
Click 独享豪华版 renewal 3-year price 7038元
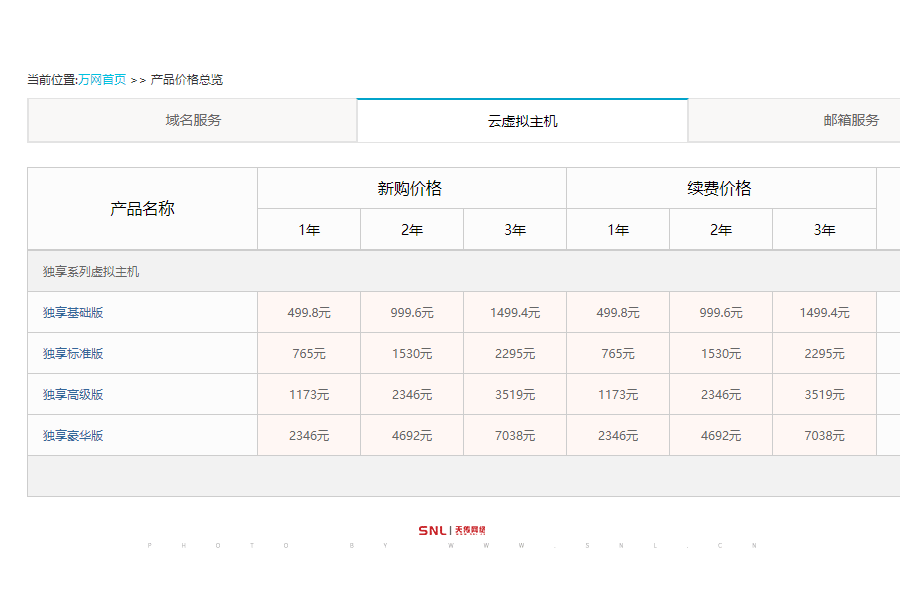click(824, 436)
